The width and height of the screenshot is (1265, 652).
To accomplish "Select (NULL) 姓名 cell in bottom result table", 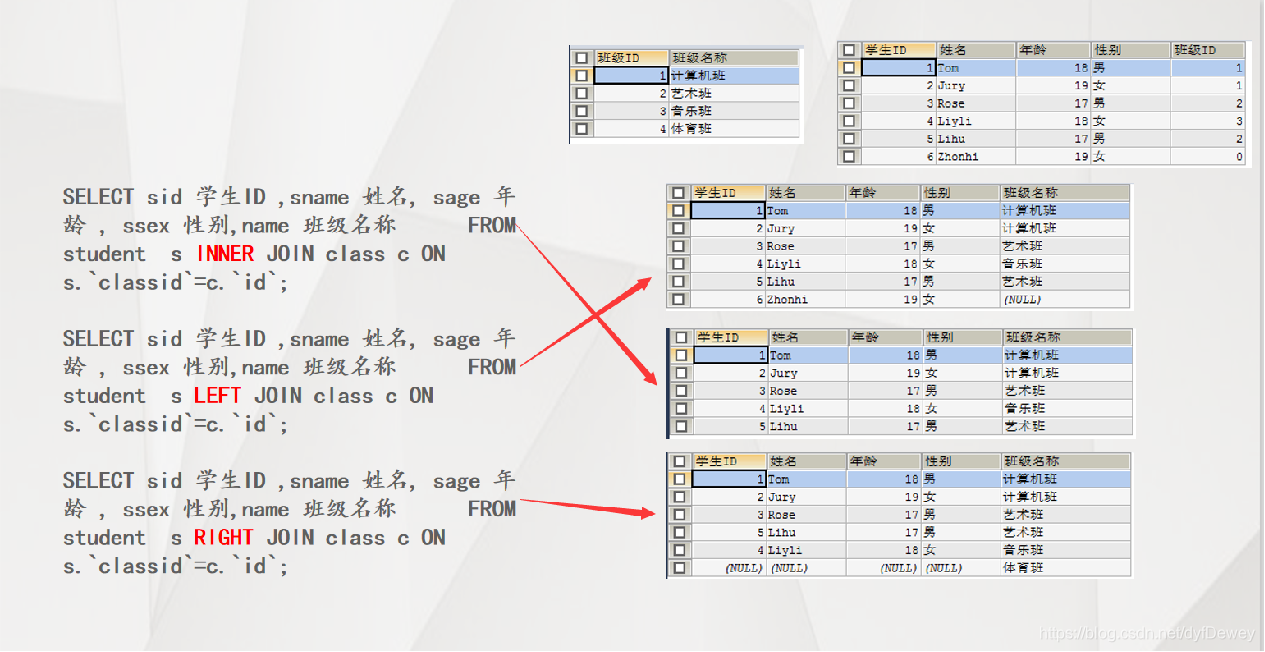I will click(x=806, y=567).
